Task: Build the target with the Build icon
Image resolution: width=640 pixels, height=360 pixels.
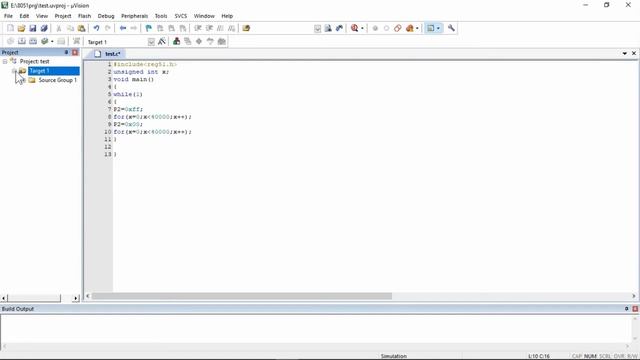Action: tap(22, 42)
